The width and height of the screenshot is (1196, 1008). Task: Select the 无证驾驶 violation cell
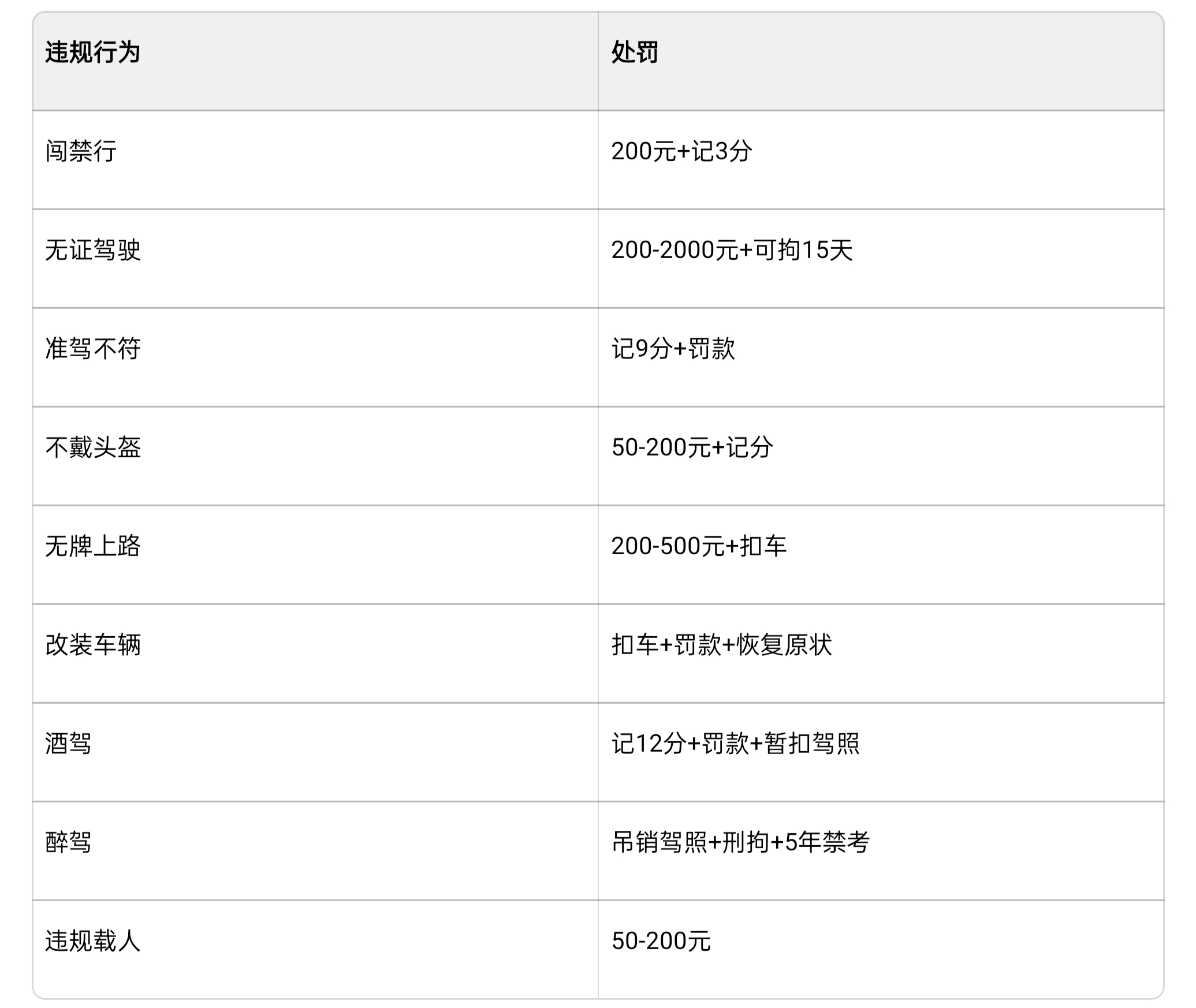coord(93,251)
